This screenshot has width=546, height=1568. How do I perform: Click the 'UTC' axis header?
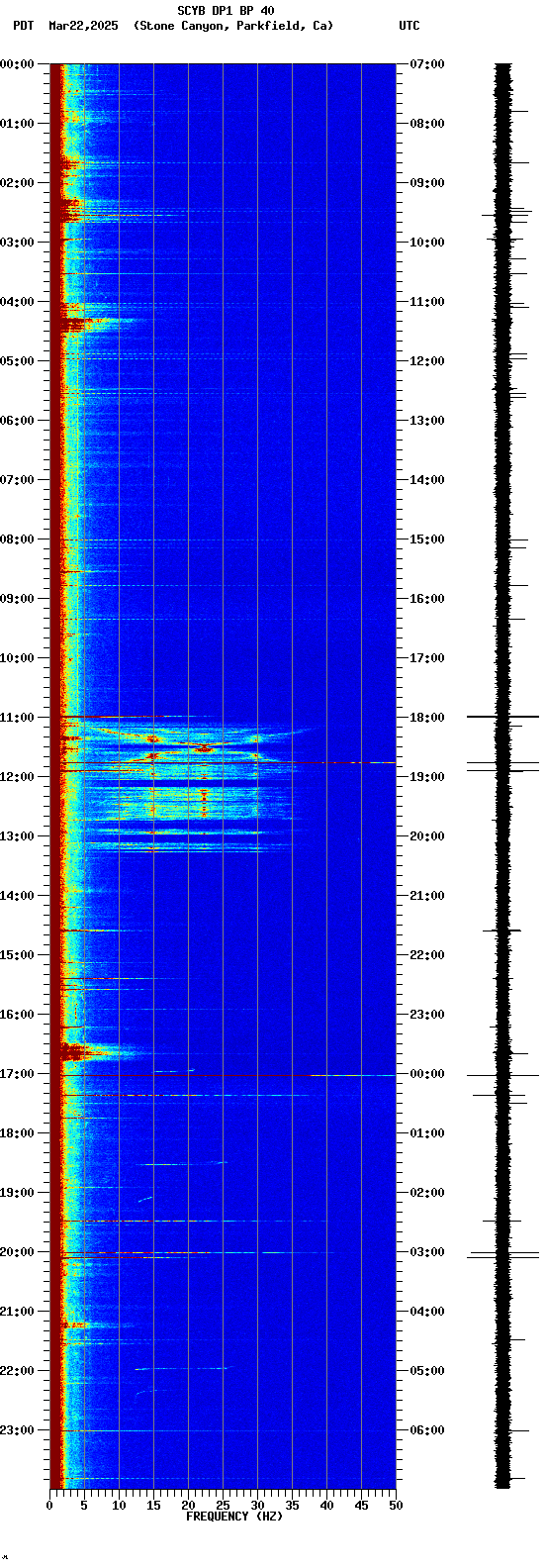pos(409,26)
